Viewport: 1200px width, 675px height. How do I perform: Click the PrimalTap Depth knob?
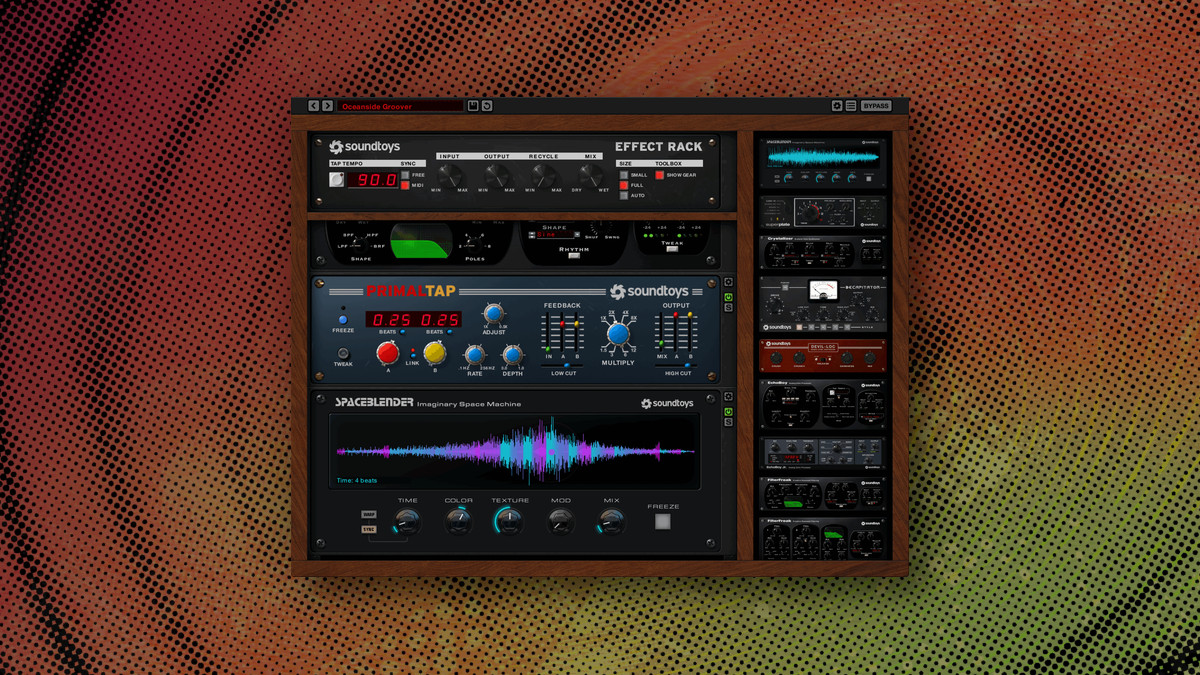512,355
